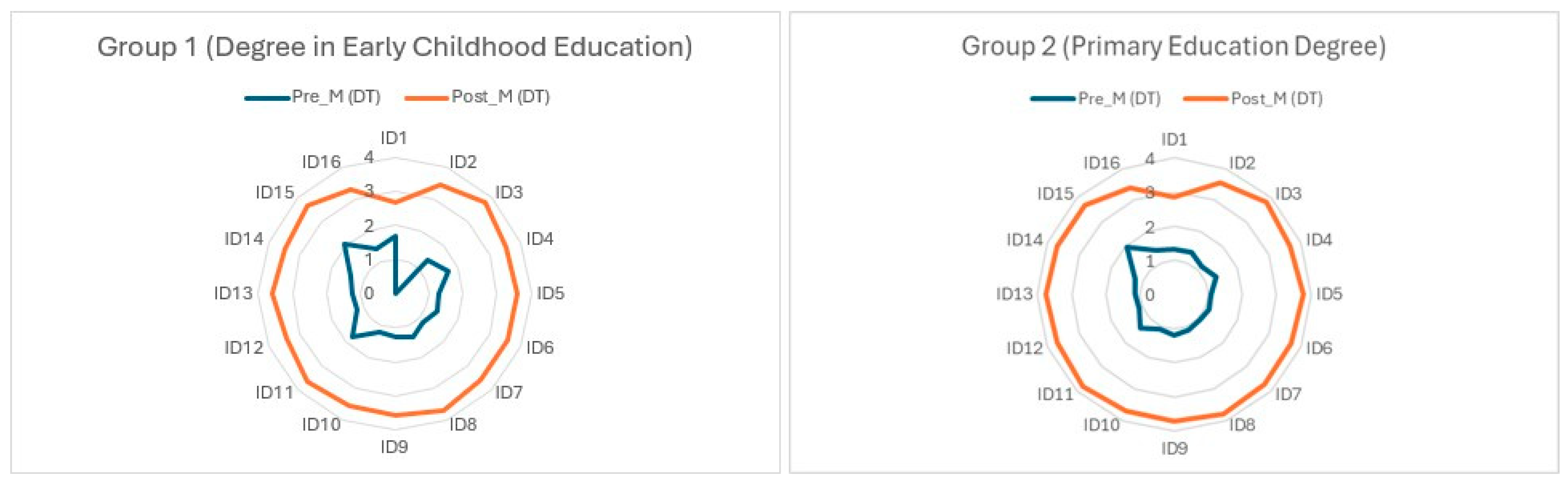Viewport: 1568px width, 483px height.
Task: Click scale value 2 in Group 2 chart
Action: [1149, 227]
